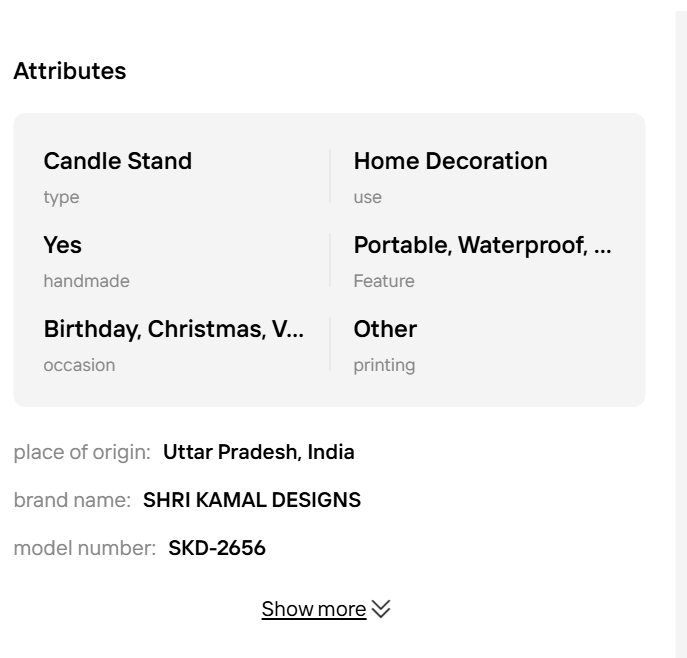Click the 'Feature' attribute label

(x=384, y=281)
